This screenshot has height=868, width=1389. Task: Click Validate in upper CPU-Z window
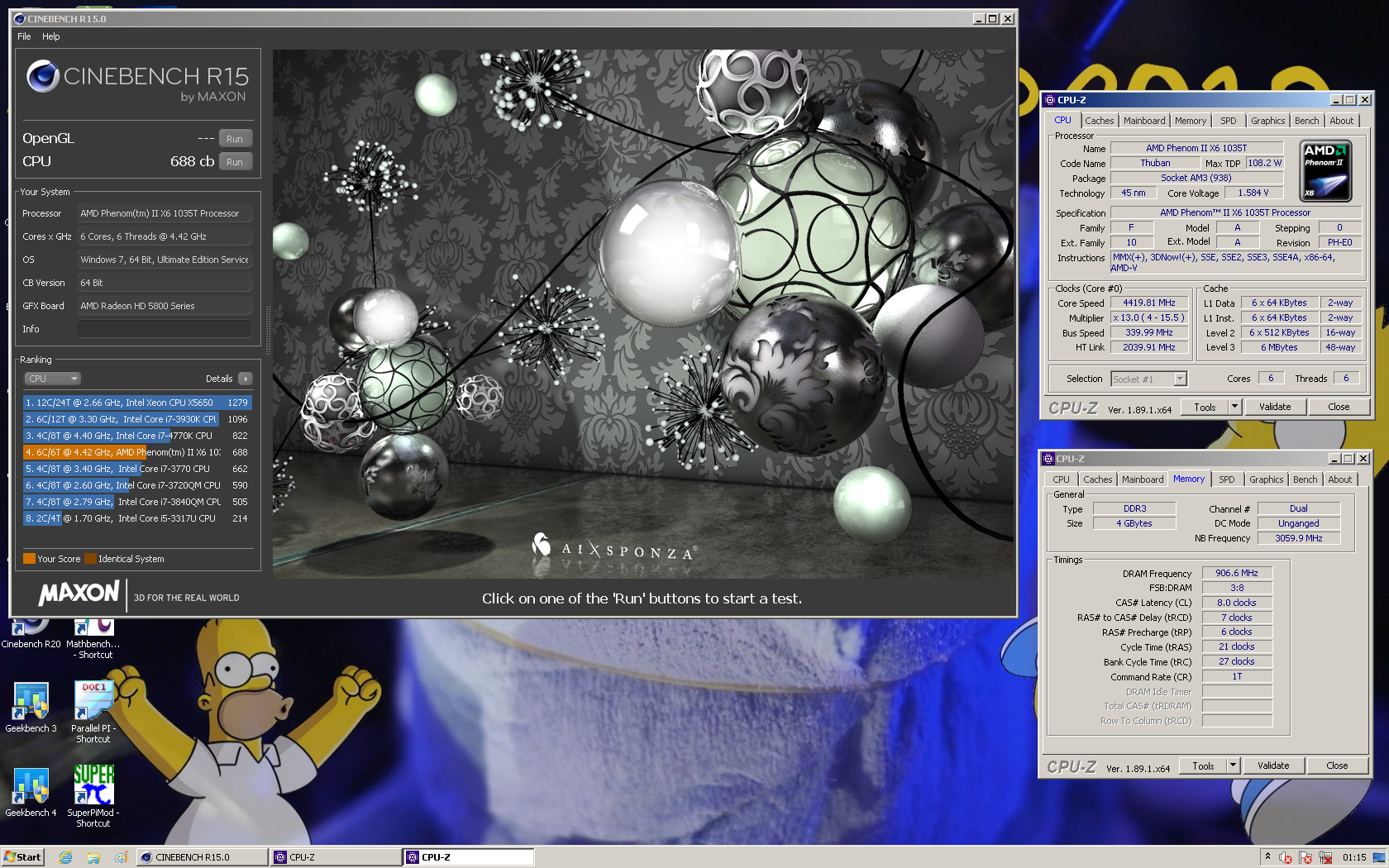coord(1275,407)
